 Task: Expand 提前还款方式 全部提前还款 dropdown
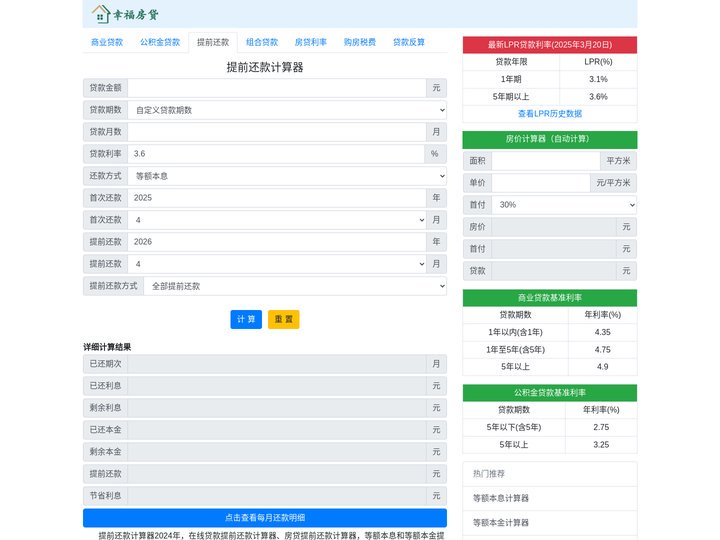pos(295,286)
